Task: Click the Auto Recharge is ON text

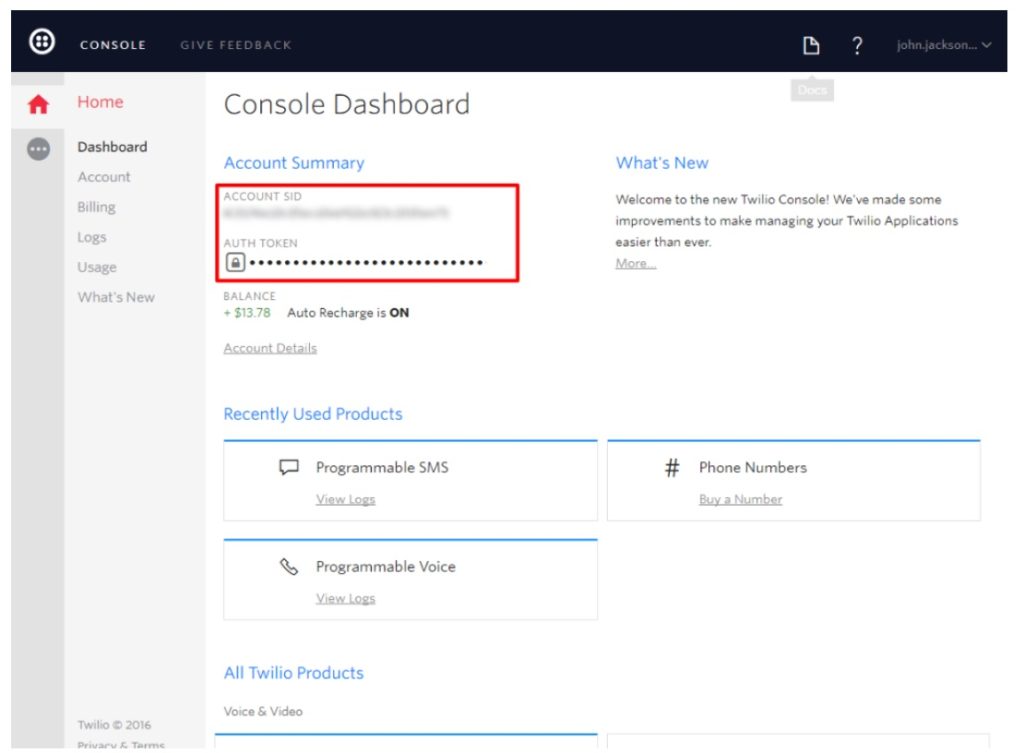Action: pos(348,313)
